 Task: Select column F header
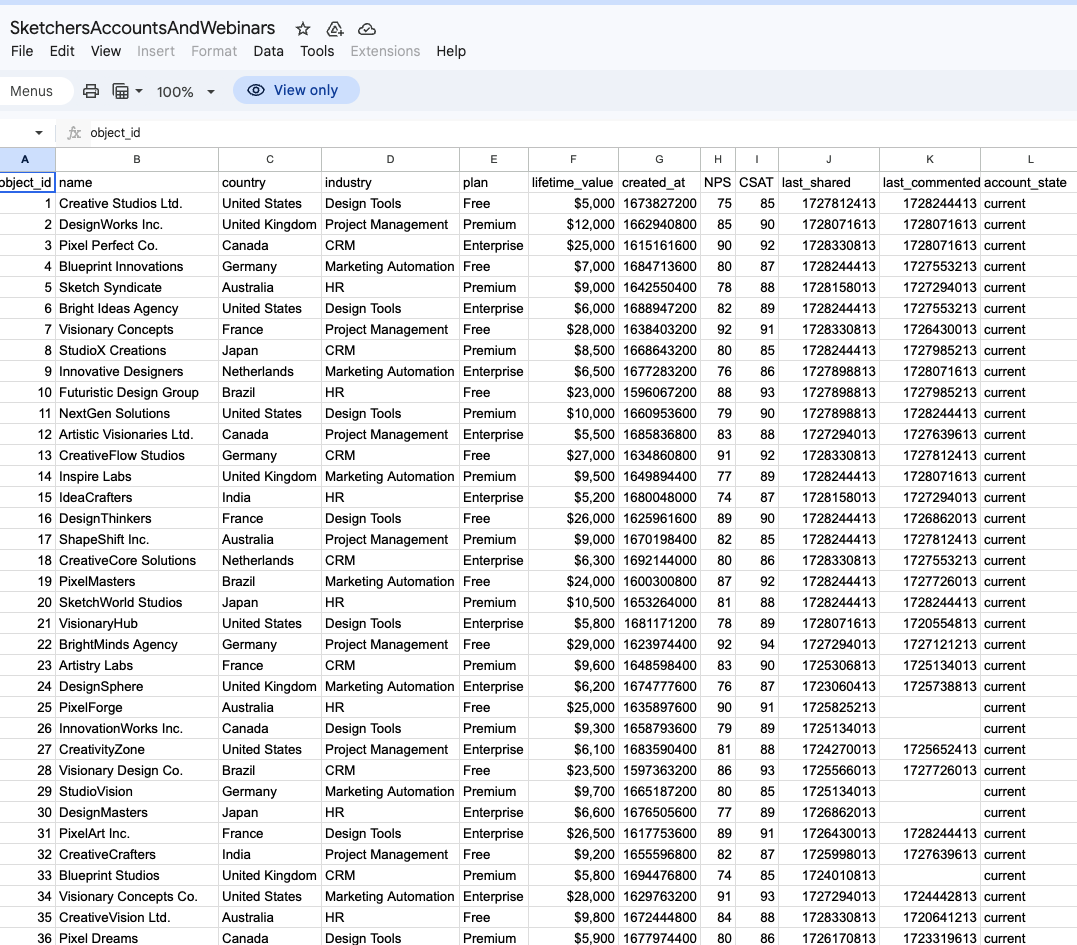tap(573, 159)
